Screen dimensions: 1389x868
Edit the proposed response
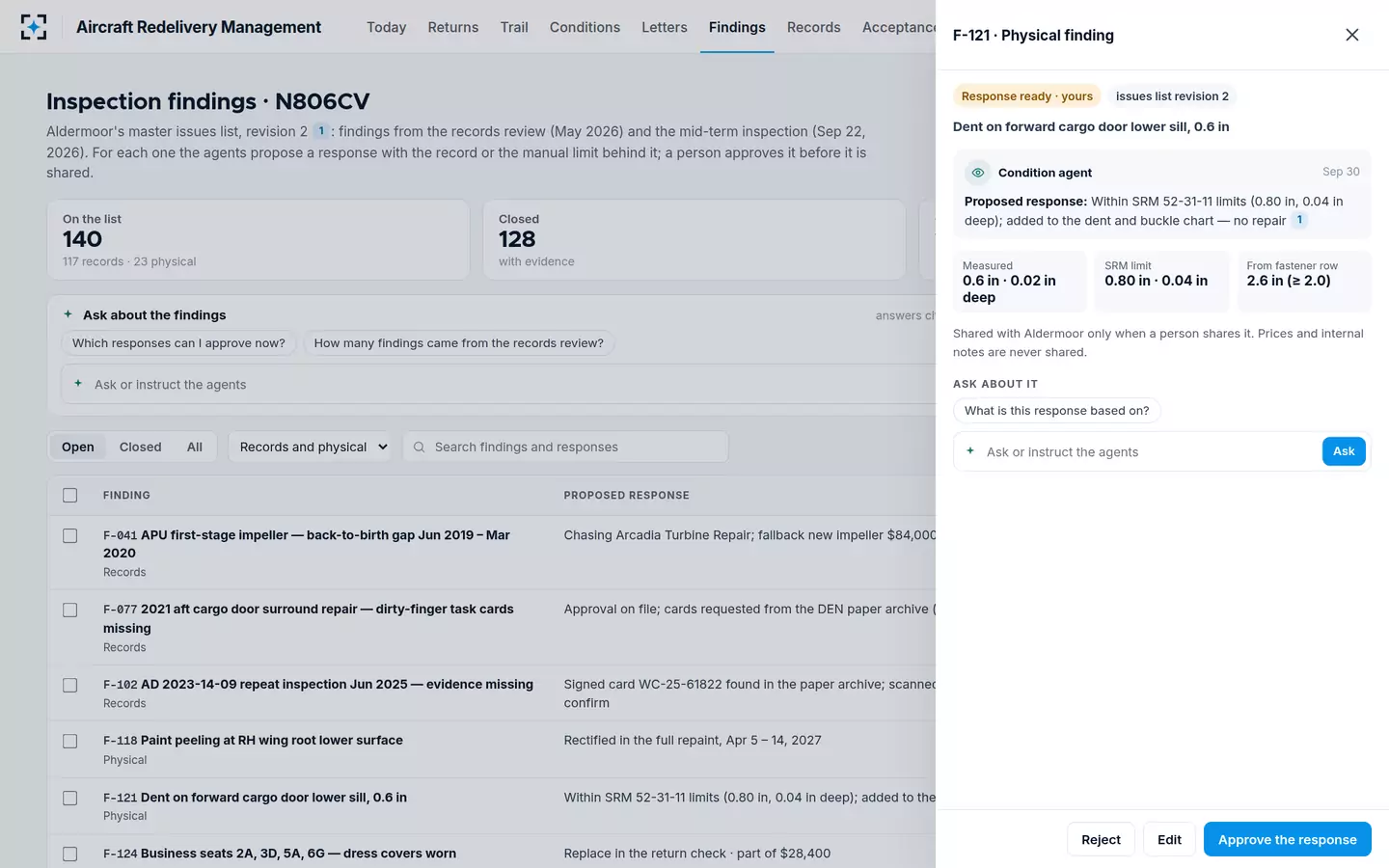[x=1169, y=839]
